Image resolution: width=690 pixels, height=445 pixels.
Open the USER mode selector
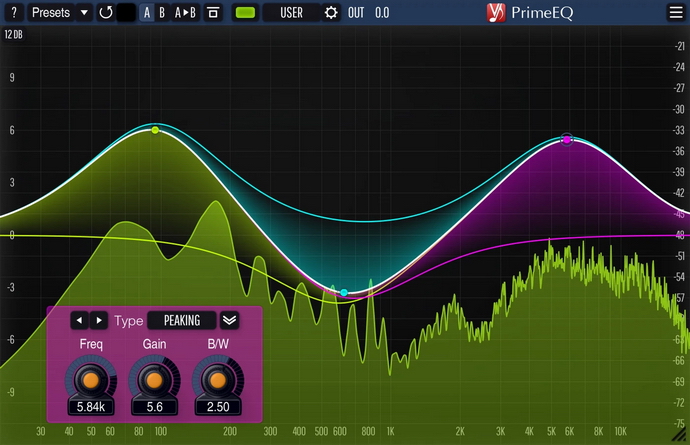[291, 12]
